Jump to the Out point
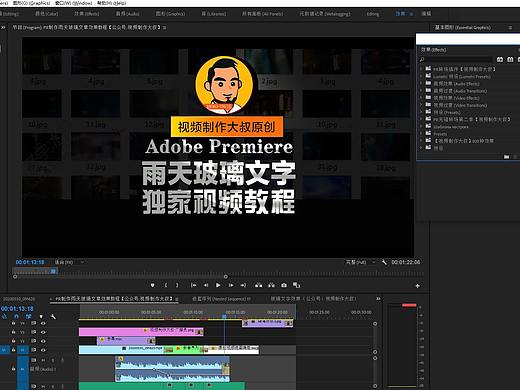The height and width of the screenshot is (390, 520). [x=243, y=285]
